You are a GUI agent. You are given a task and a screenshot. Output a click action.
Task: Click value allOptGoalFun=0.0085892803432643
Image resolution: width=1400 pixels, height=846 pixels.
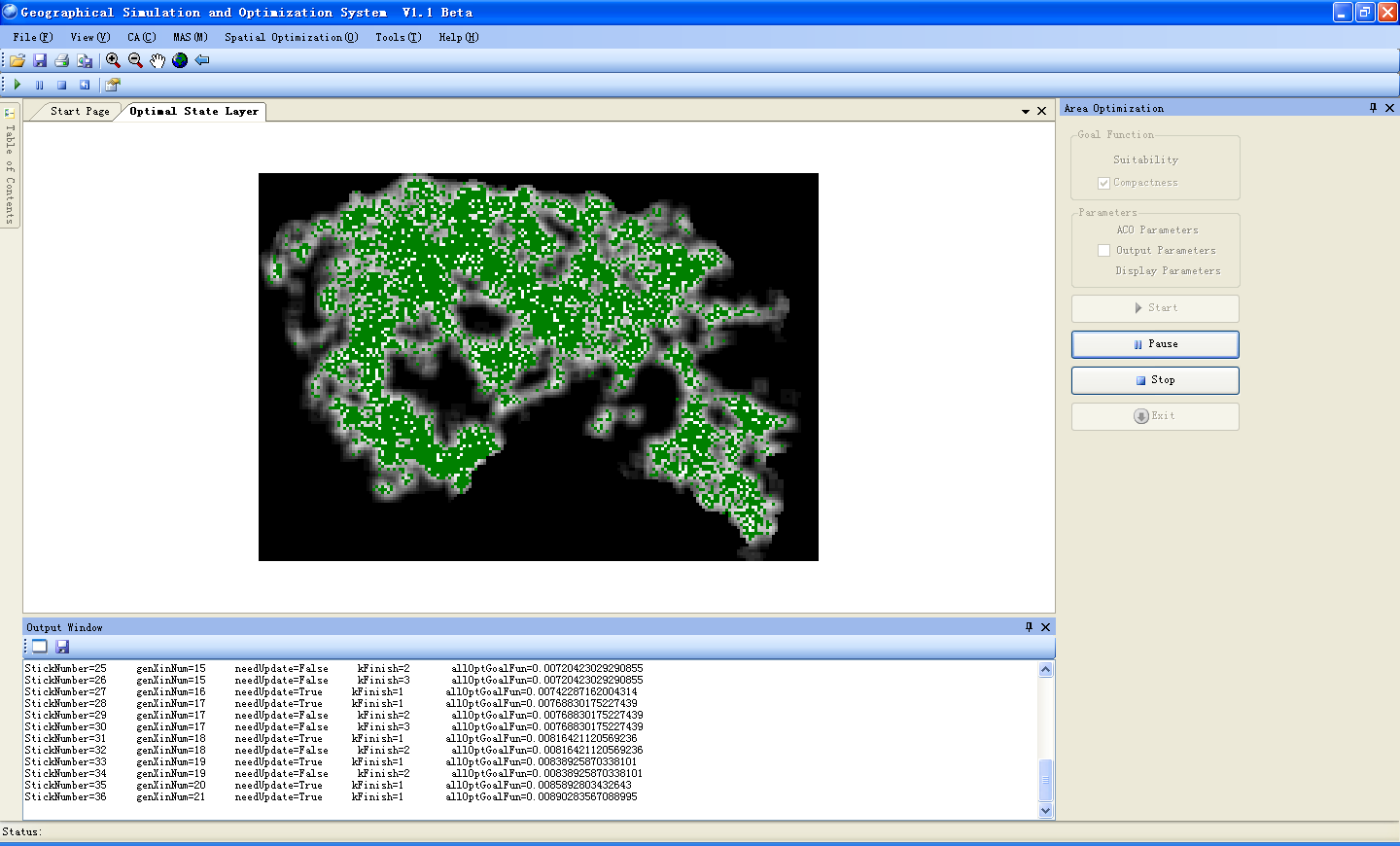(x=539, y=785)
